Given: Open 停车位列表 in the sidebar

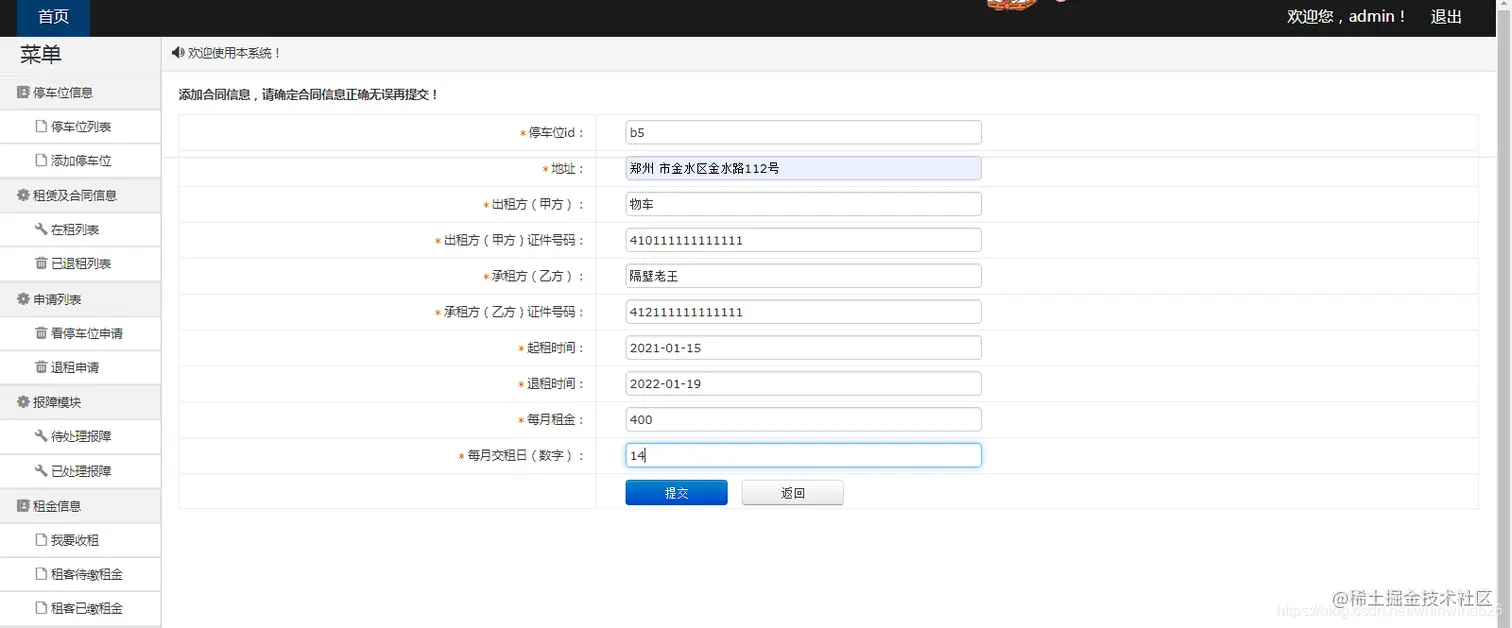Looking at the screenshot, I should pyautogui.click(x=80, y=127).
